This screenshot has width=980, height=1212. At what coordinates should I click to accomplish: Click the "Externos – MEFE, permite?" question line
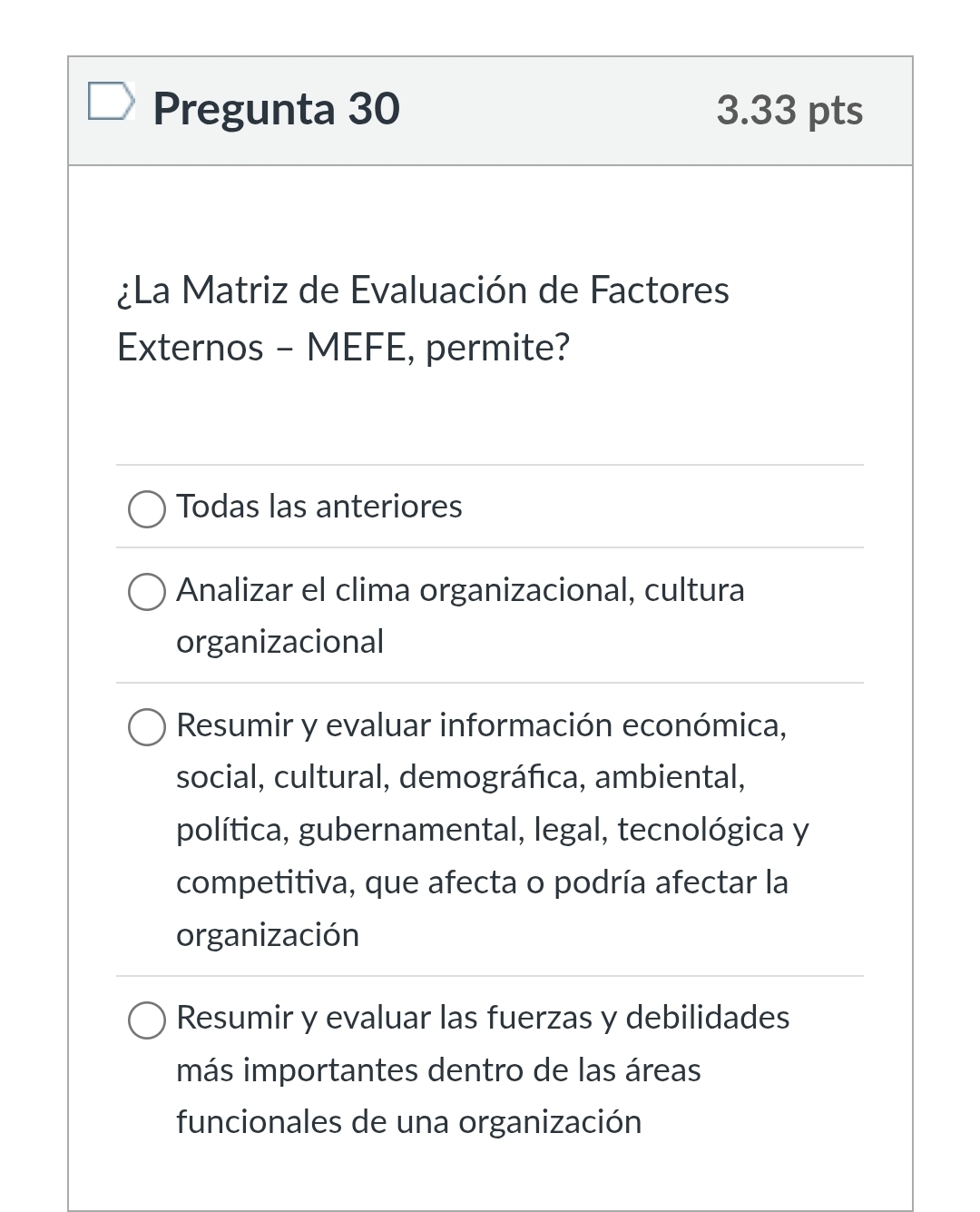343,348
